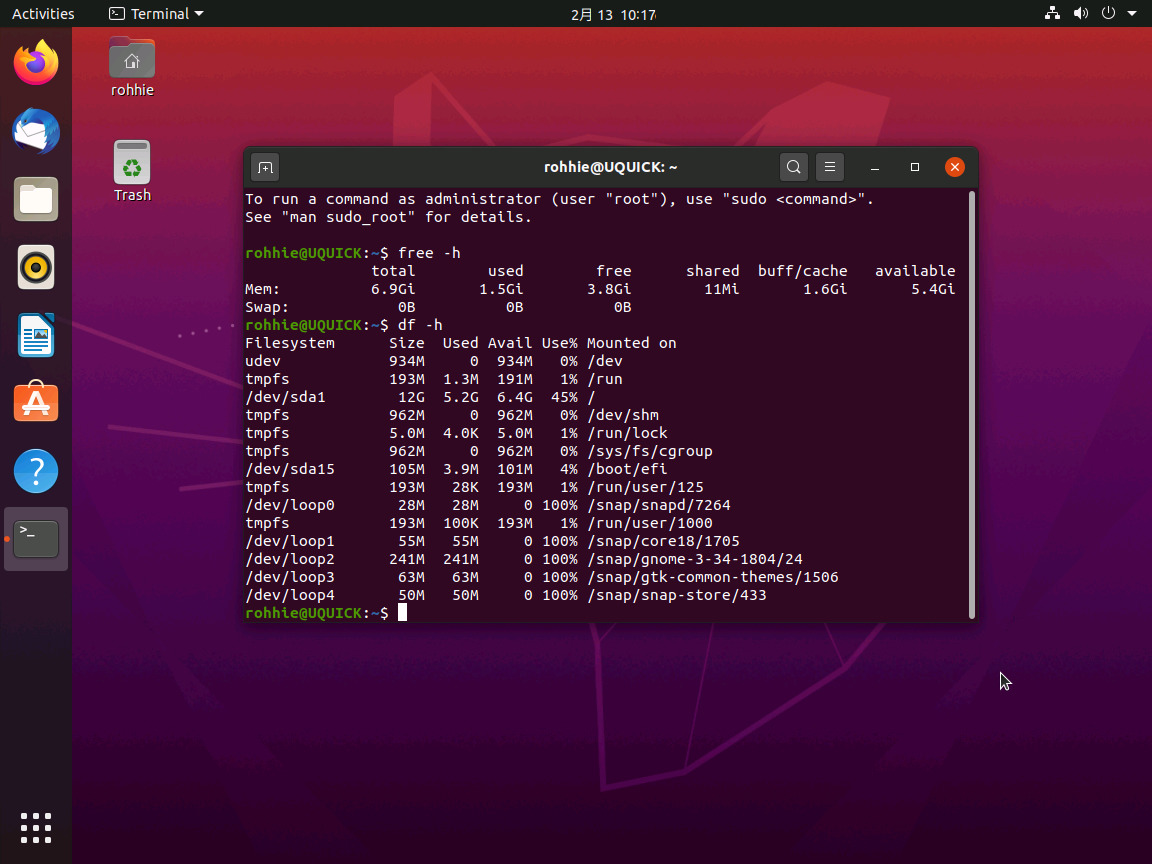Open the Activities overview

[x=43, y=13]
